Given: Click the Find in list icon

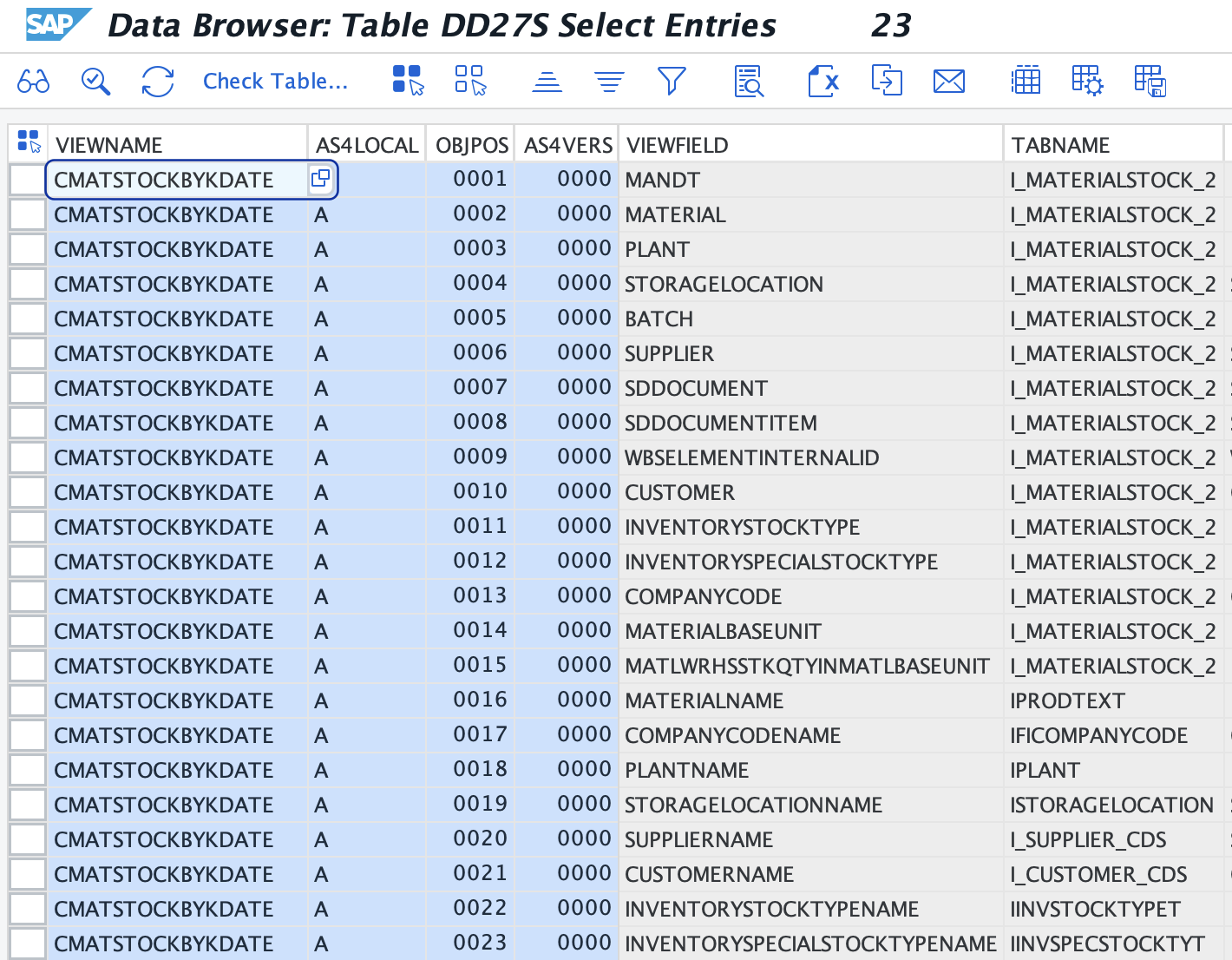Looking at the screenshot, I should click(x=749, y=82).
